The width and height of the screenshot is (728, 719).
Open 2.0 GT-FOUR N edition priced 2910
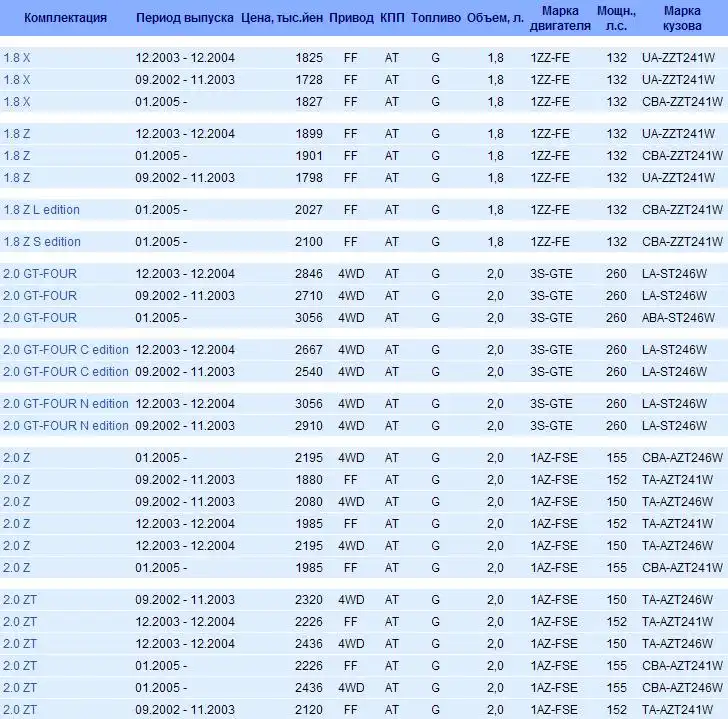pyautogui.click(x=66, y=426)
